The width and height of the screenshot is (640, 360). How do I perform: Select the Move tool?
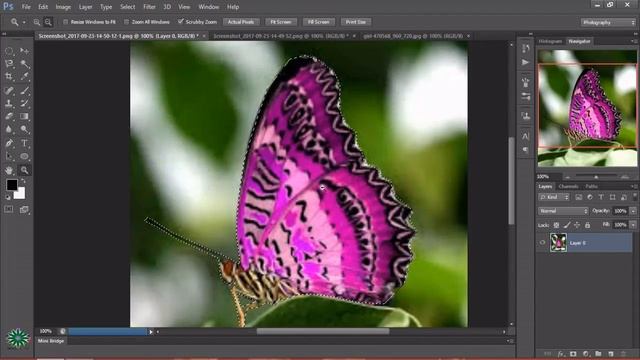tap(24, 51)
